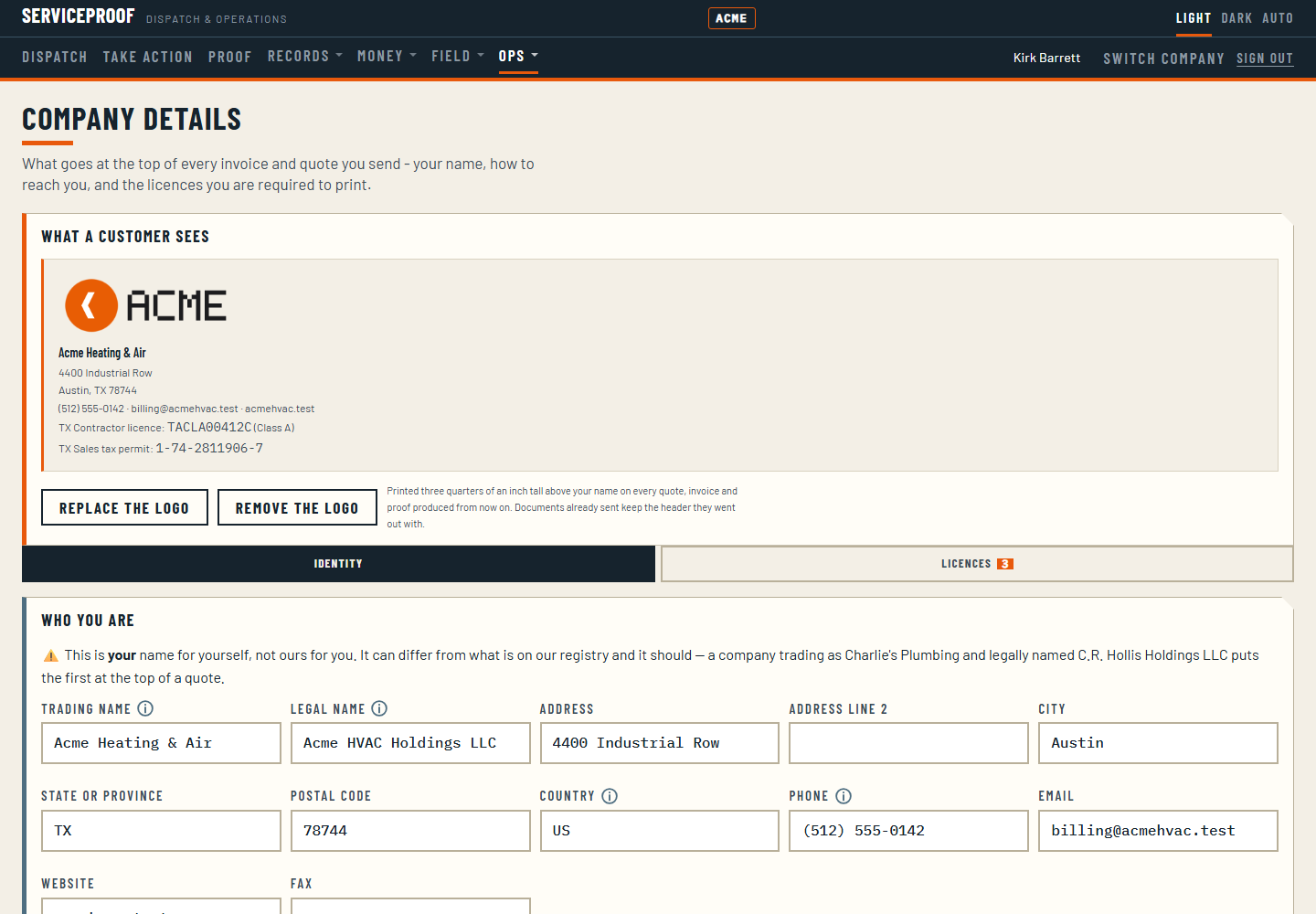The image size is (1316, 914).
Task: Switch theme to Dark
Action: coord(1236,18)
